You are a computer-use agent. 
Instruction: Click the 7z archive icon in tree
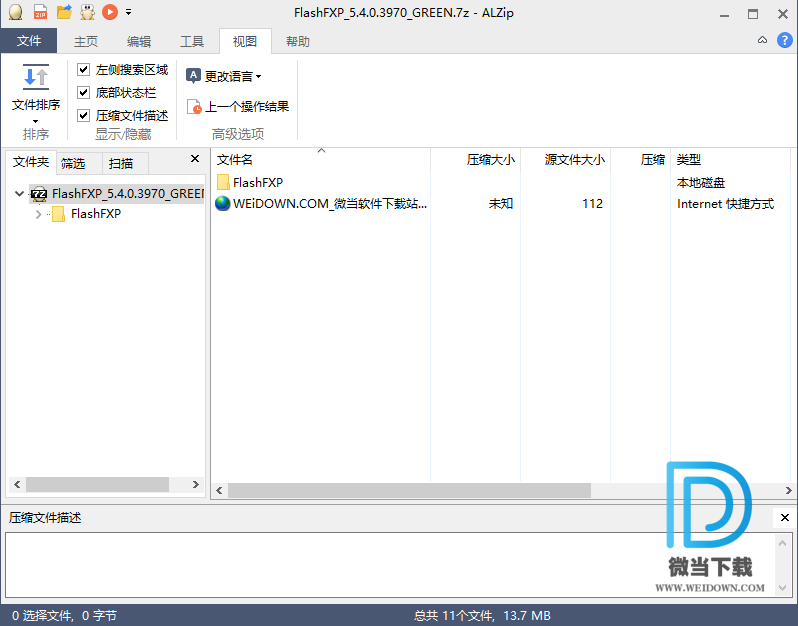[x=39, y=194]
